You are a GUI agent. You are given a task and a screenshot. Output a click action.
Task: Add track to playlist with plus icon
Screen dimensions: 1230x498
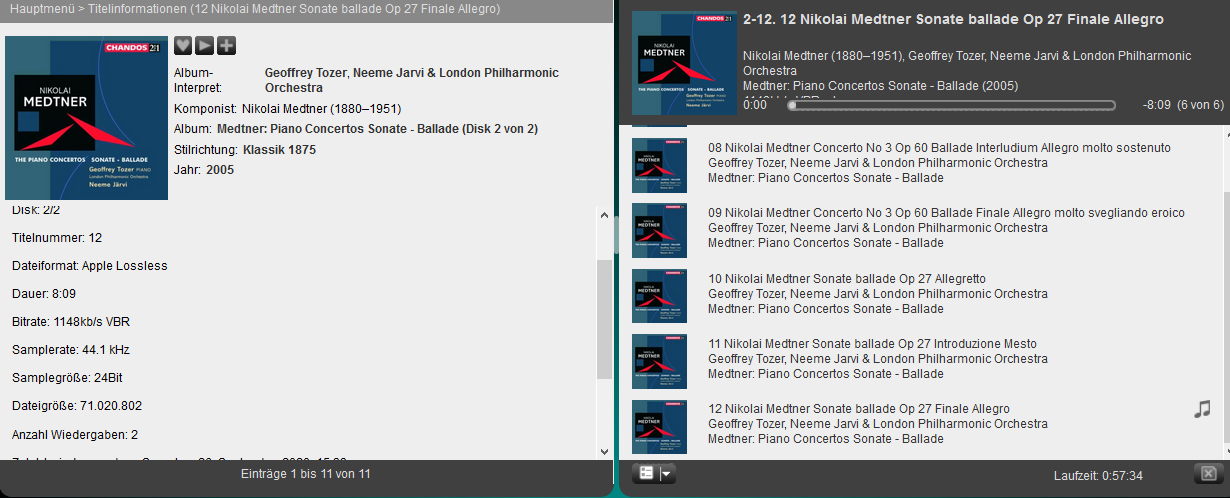[x=227, y=45]
